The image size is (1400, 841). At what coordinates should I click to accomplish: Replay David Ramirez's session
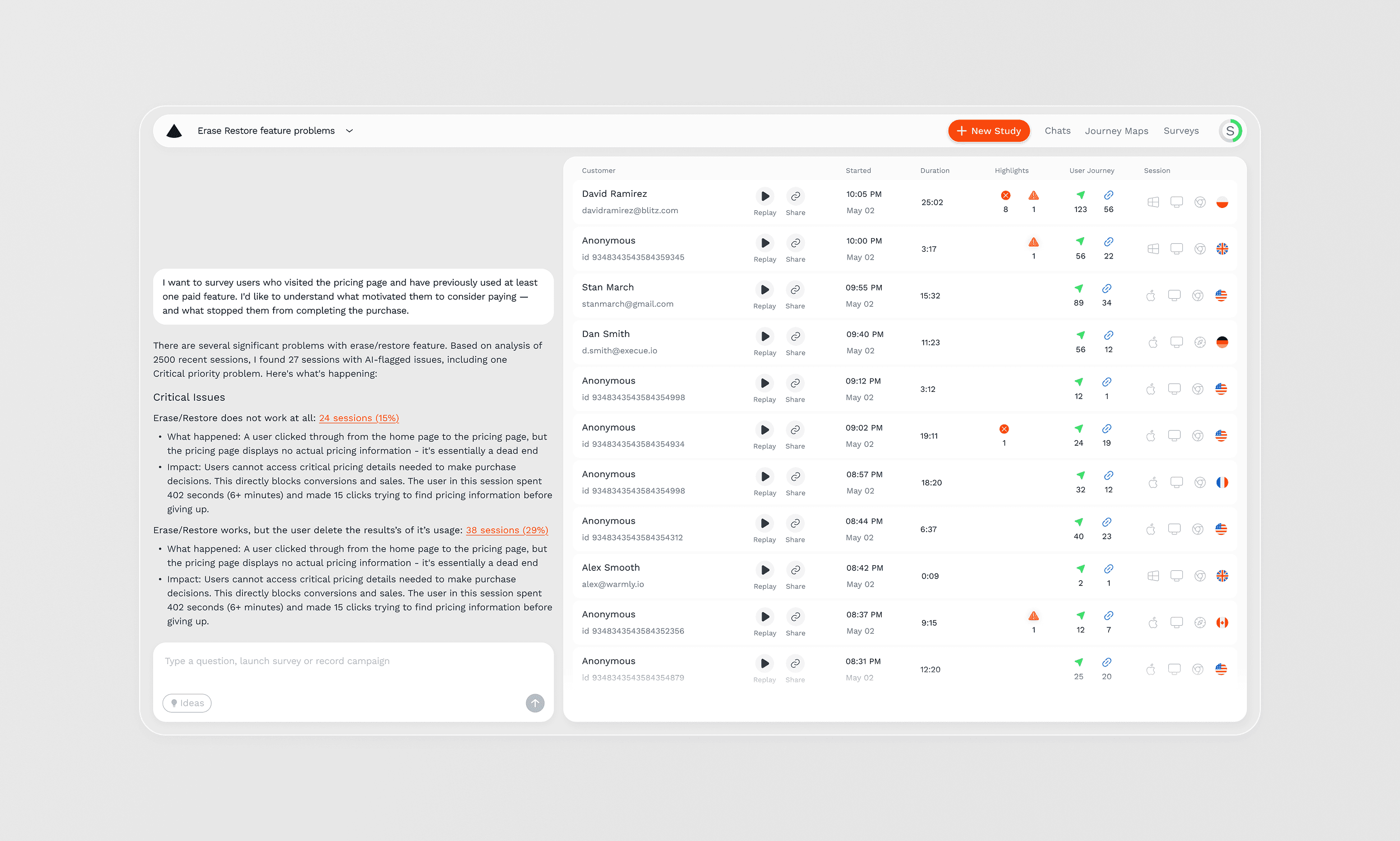pyautogui.click(x=765, y=196)
